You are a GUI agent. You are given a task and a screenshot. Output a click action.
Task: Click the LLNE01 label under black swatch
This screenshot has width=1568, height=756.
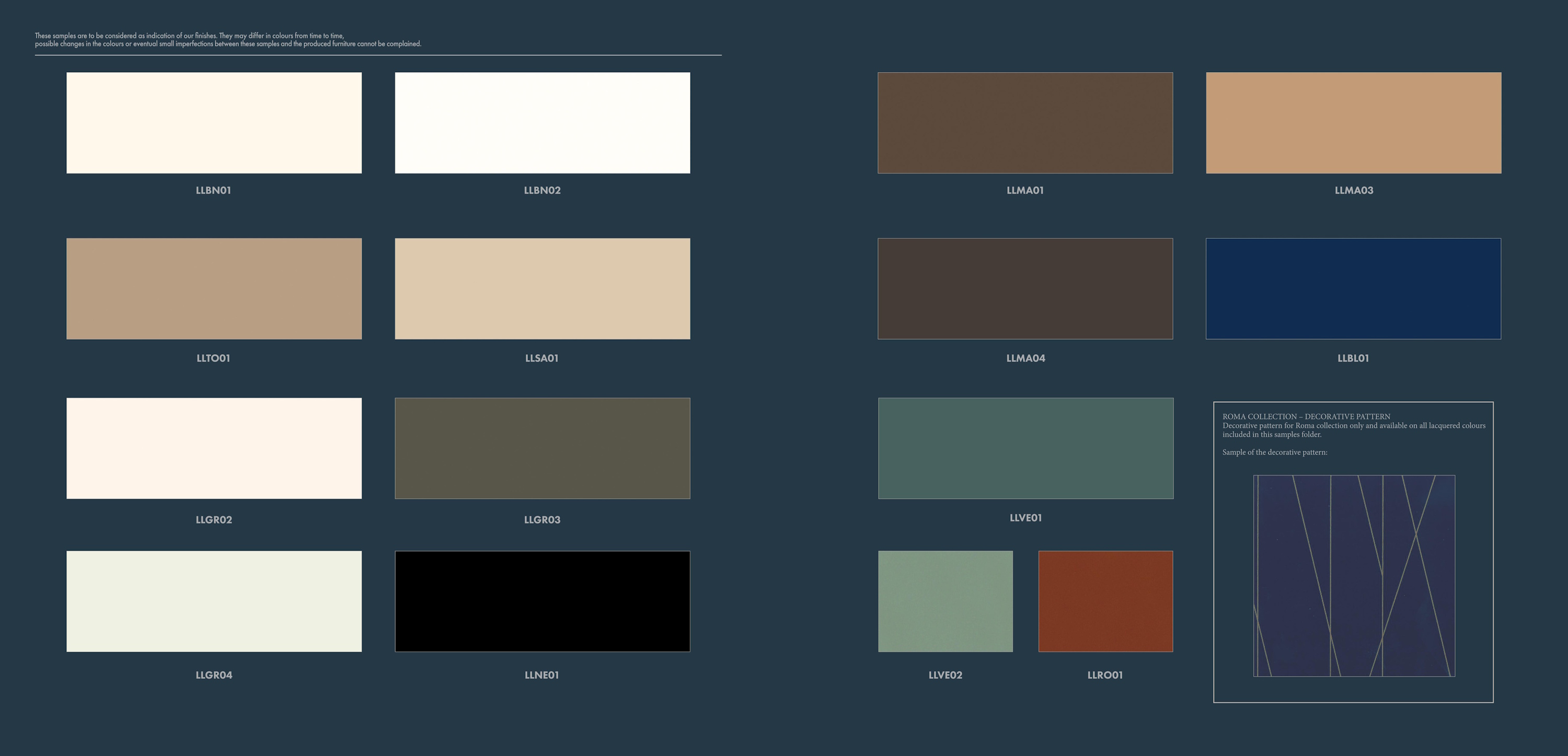(541, 674)
